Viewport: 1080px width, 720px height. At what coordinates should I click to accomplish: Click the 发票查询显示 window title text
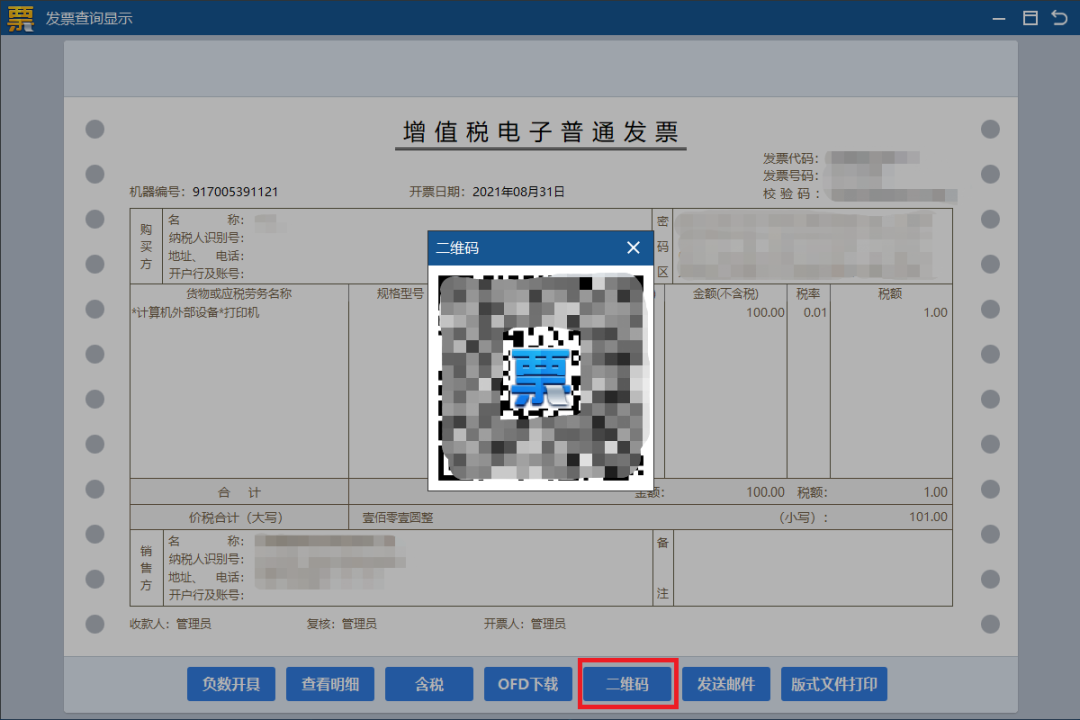pyautogui.click(x=89, y=19)
